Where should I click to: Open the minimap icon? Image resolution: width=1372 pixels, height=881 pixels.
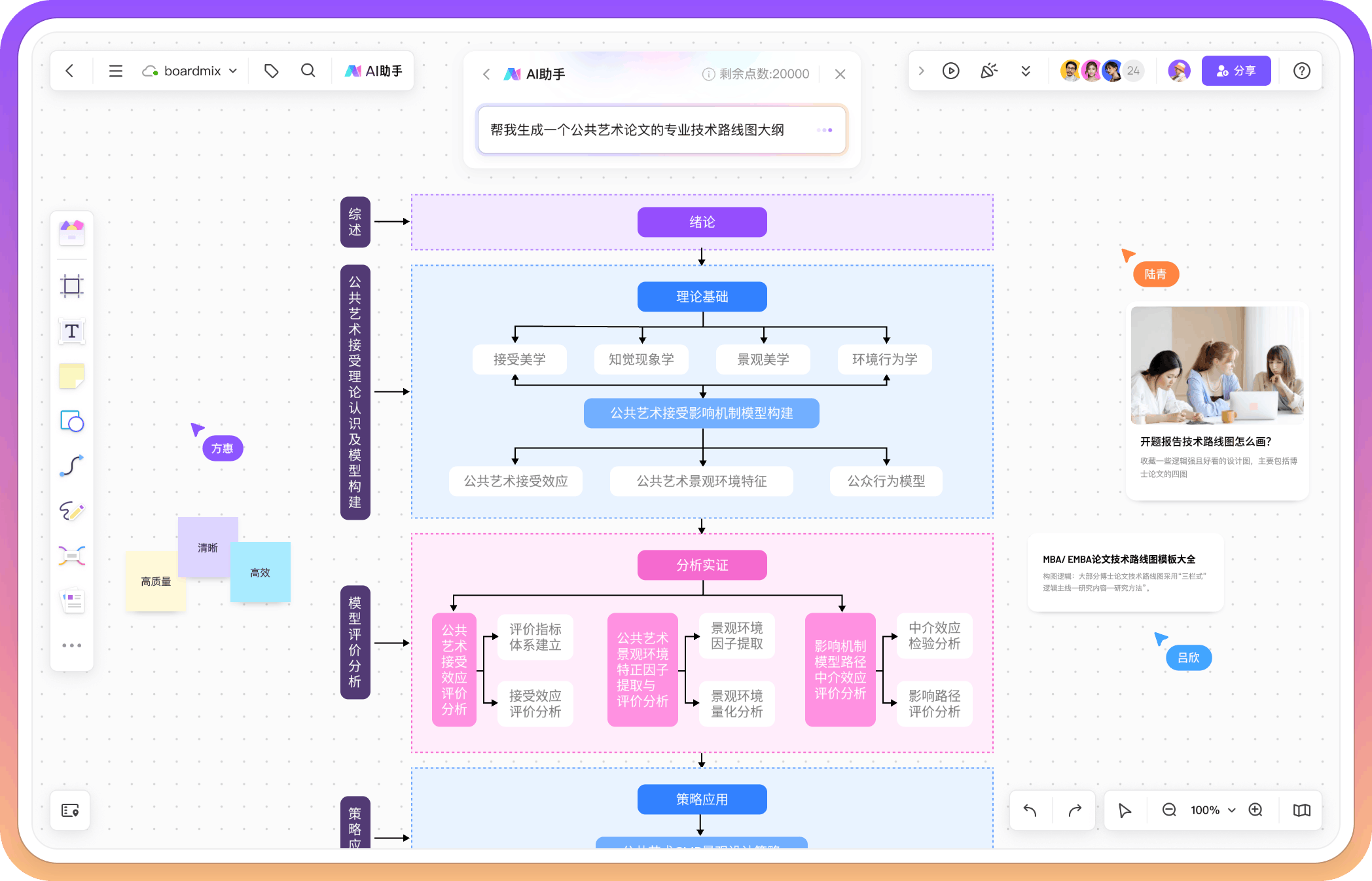click(x=1302, y=810)
